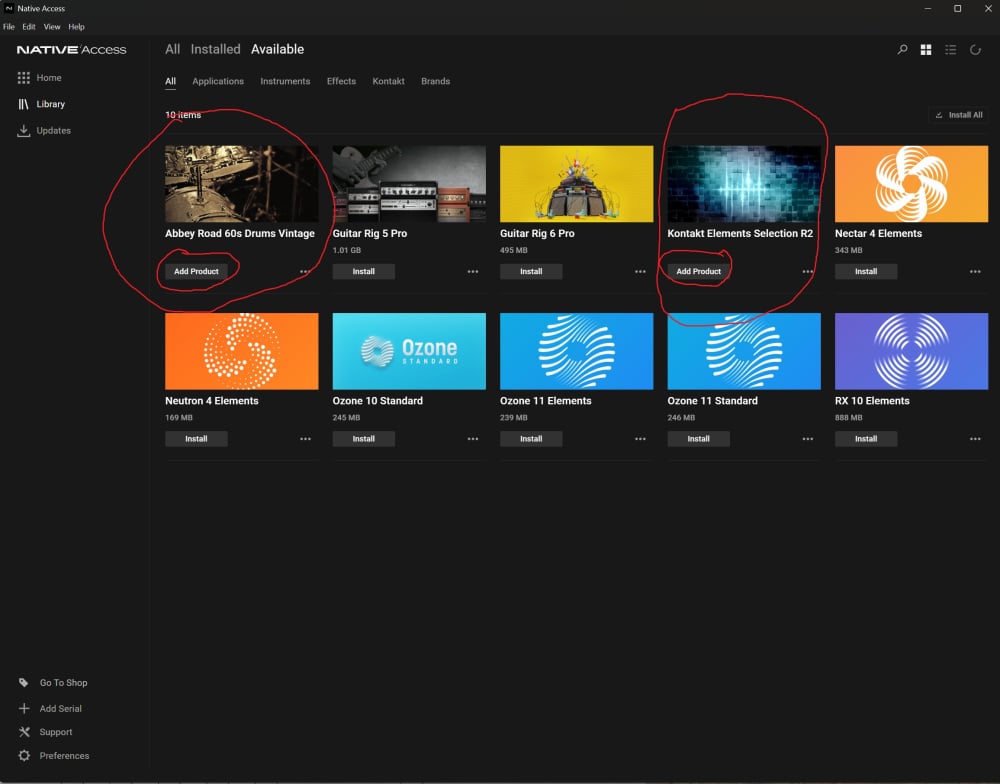1000x784 pixels.
Task: Open options menu for Ozone 11 Elements
Action: pyautogui.click(x=640, y=439)
